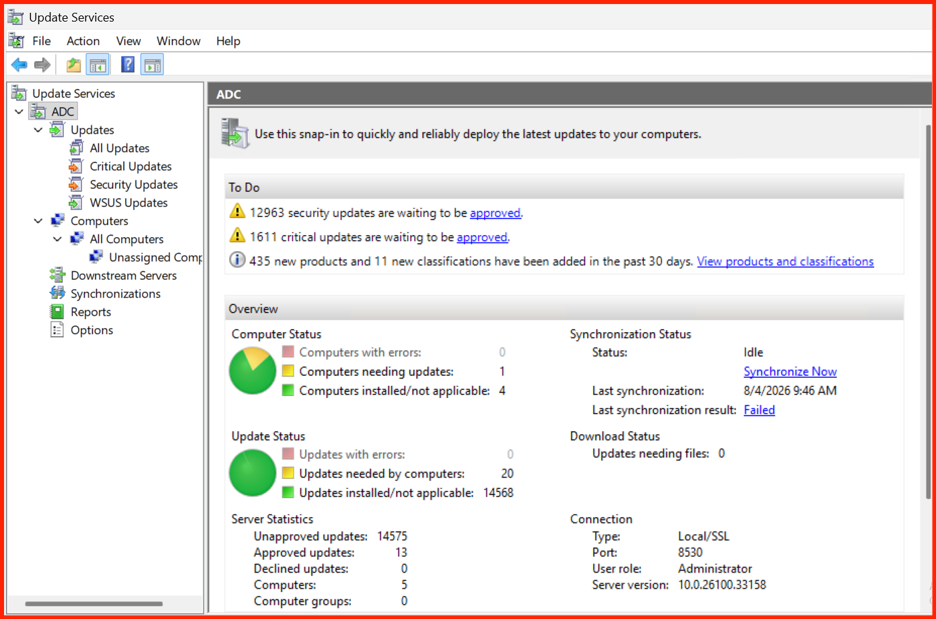Click 'Computers installed/not applicable:' label

394,390
